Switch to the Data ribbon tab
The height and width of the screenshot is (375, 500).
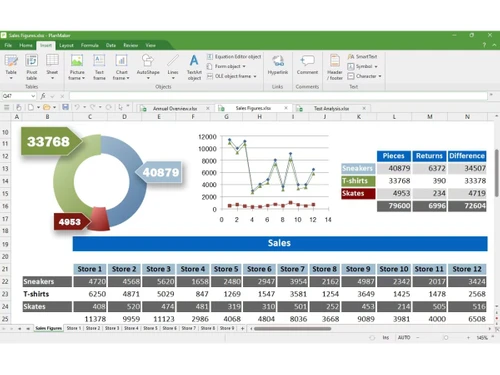(111, 45)
